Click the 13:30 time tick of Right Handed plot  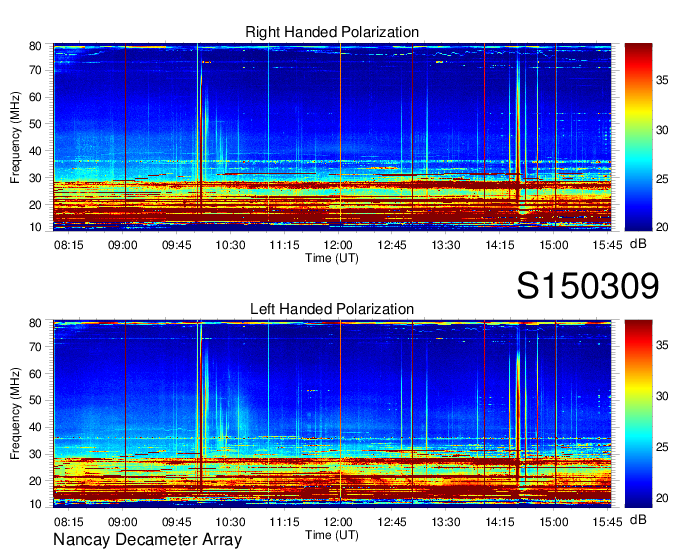[x=446, y=245]
